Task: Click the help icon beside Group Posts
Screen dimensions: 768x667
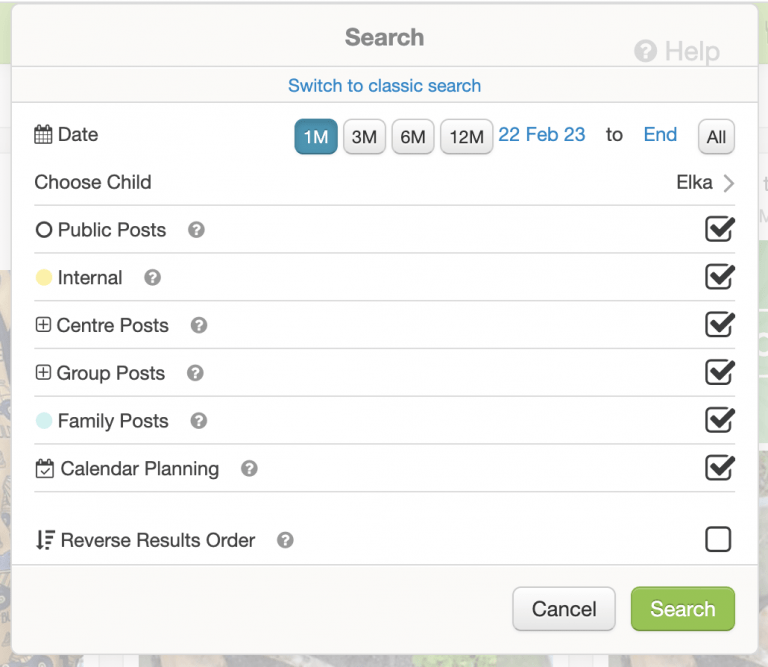Action: click(x=195, y=373)
